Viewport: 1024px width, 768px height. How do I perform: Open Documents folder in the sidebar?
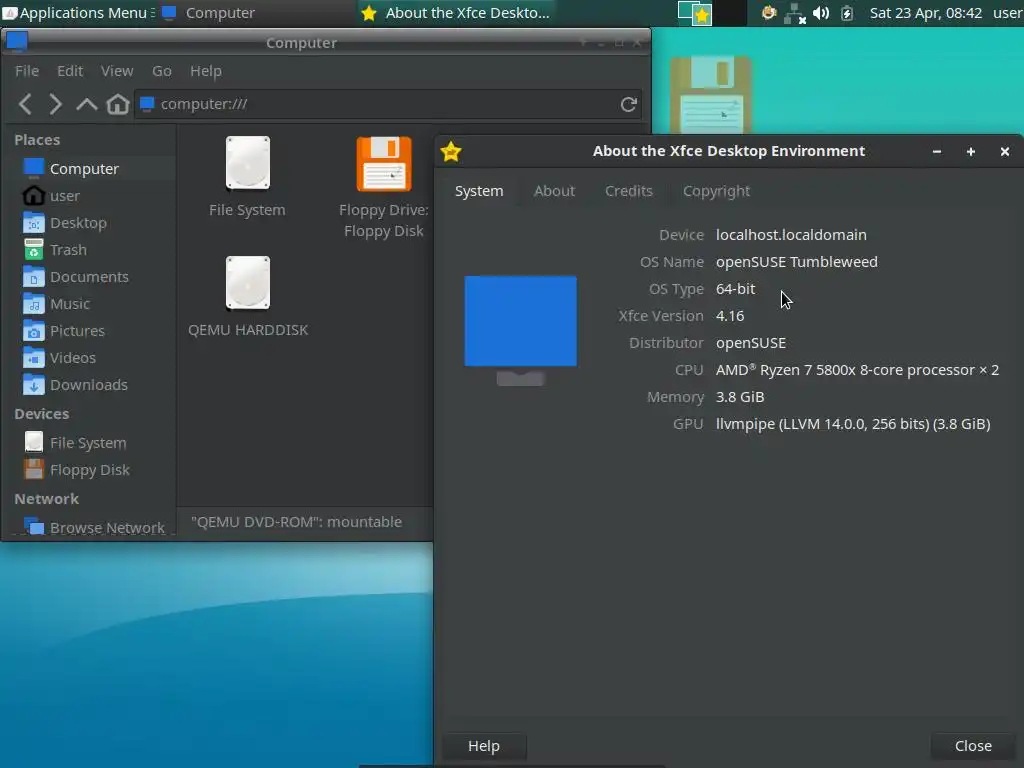point(89,277)
